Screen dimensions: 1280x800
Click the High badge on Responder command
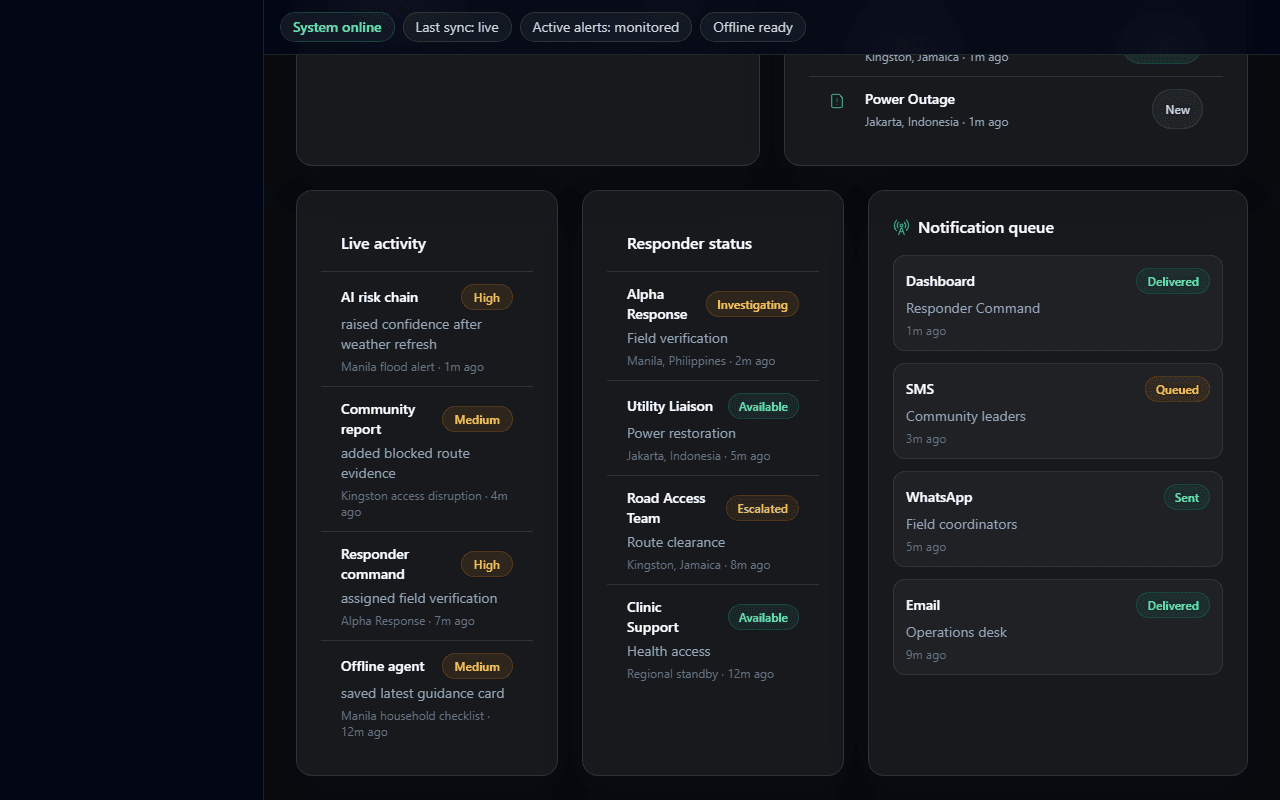(x=487, y=564)
